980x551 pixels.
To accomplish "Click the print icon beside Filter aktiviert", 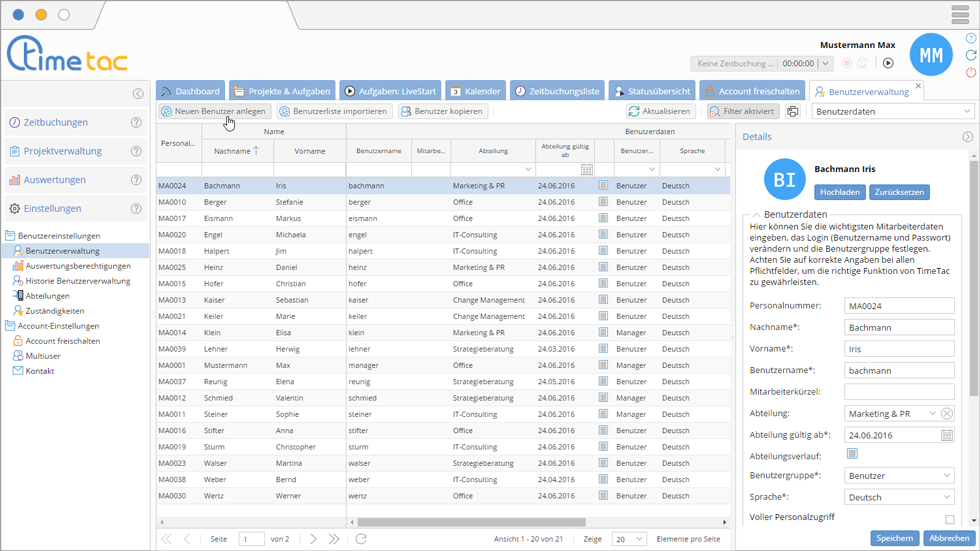I will pos(793,112).
